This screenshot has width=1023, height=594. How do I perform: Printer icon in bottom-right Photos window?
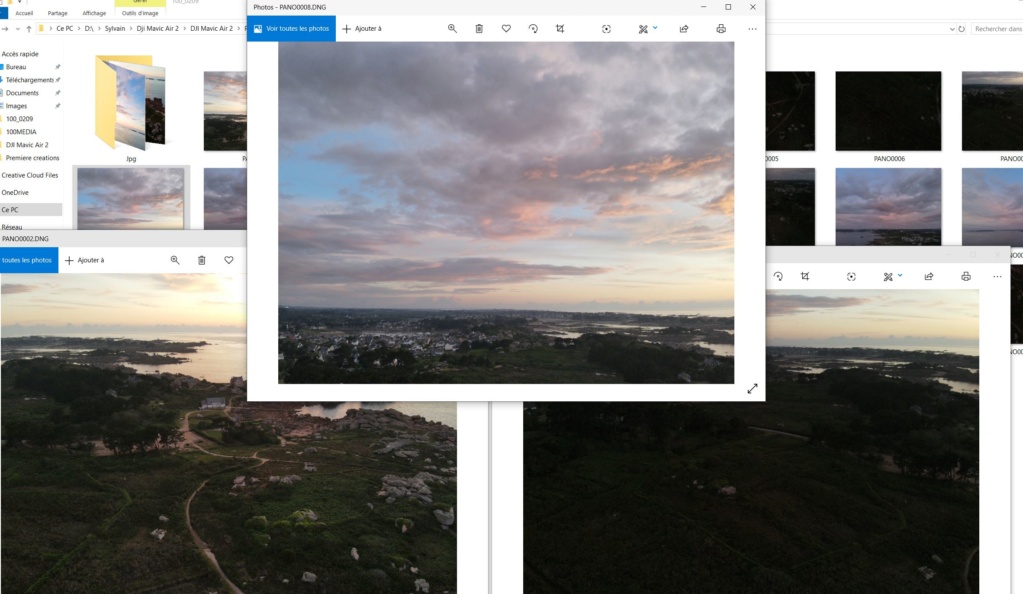pyautogui.click(x=966, y=277)
